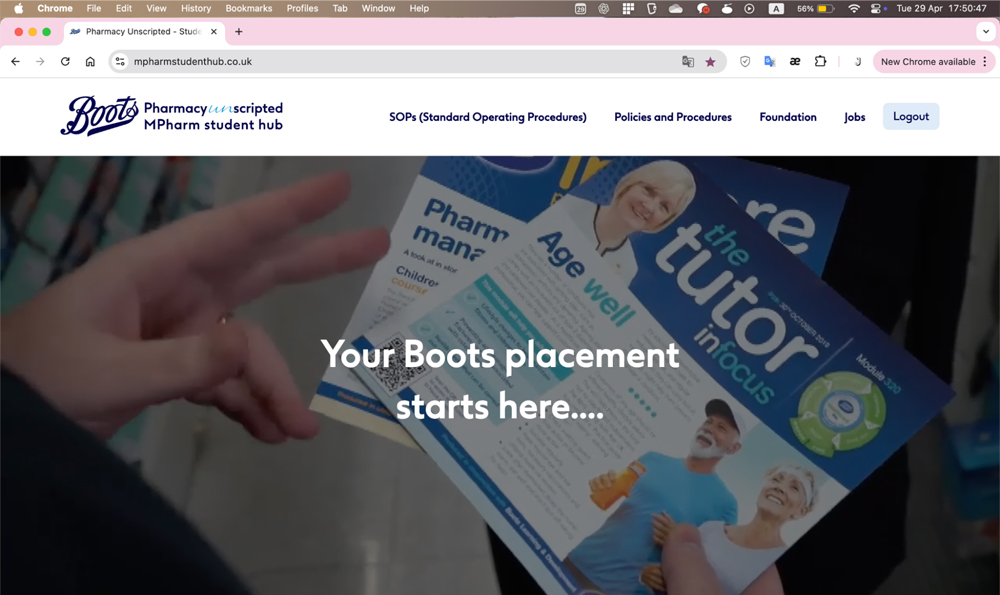The width and height of the screenshot is (1000, 595).
Task: Click the grid-pattern menu bar icon
Action: click(628, 8)
